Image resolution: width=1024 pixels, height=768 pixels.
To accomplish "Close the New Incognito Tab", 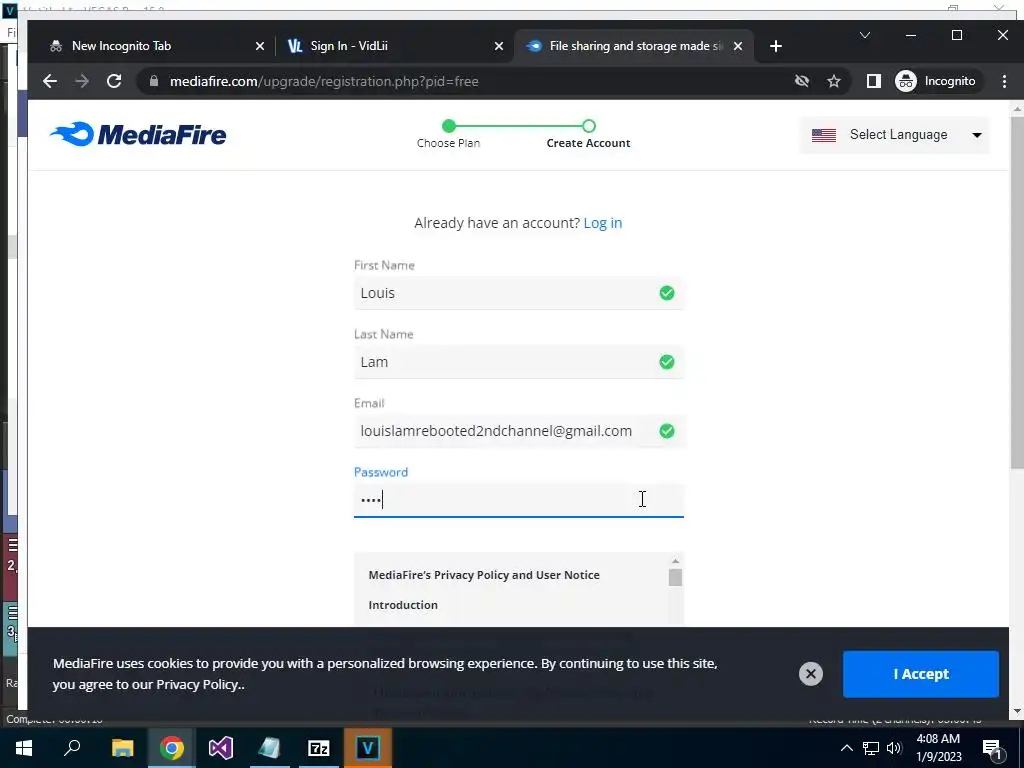I will click(x=260, y=46).
